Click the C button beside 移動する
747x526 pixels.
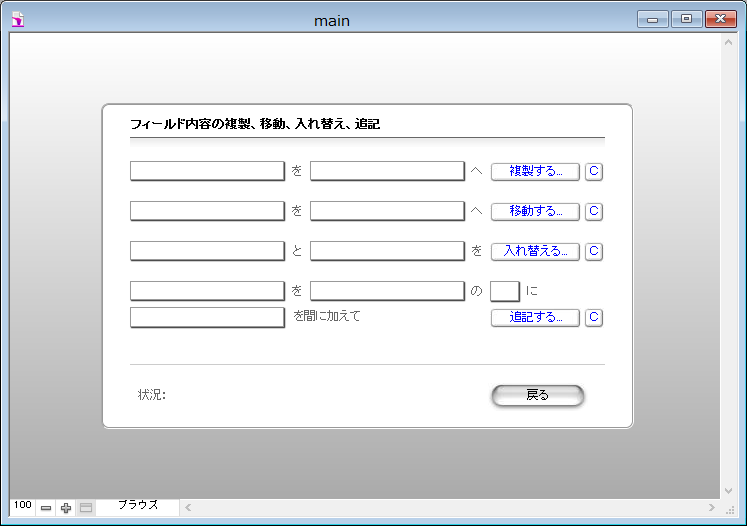click(x=593, y=211)
